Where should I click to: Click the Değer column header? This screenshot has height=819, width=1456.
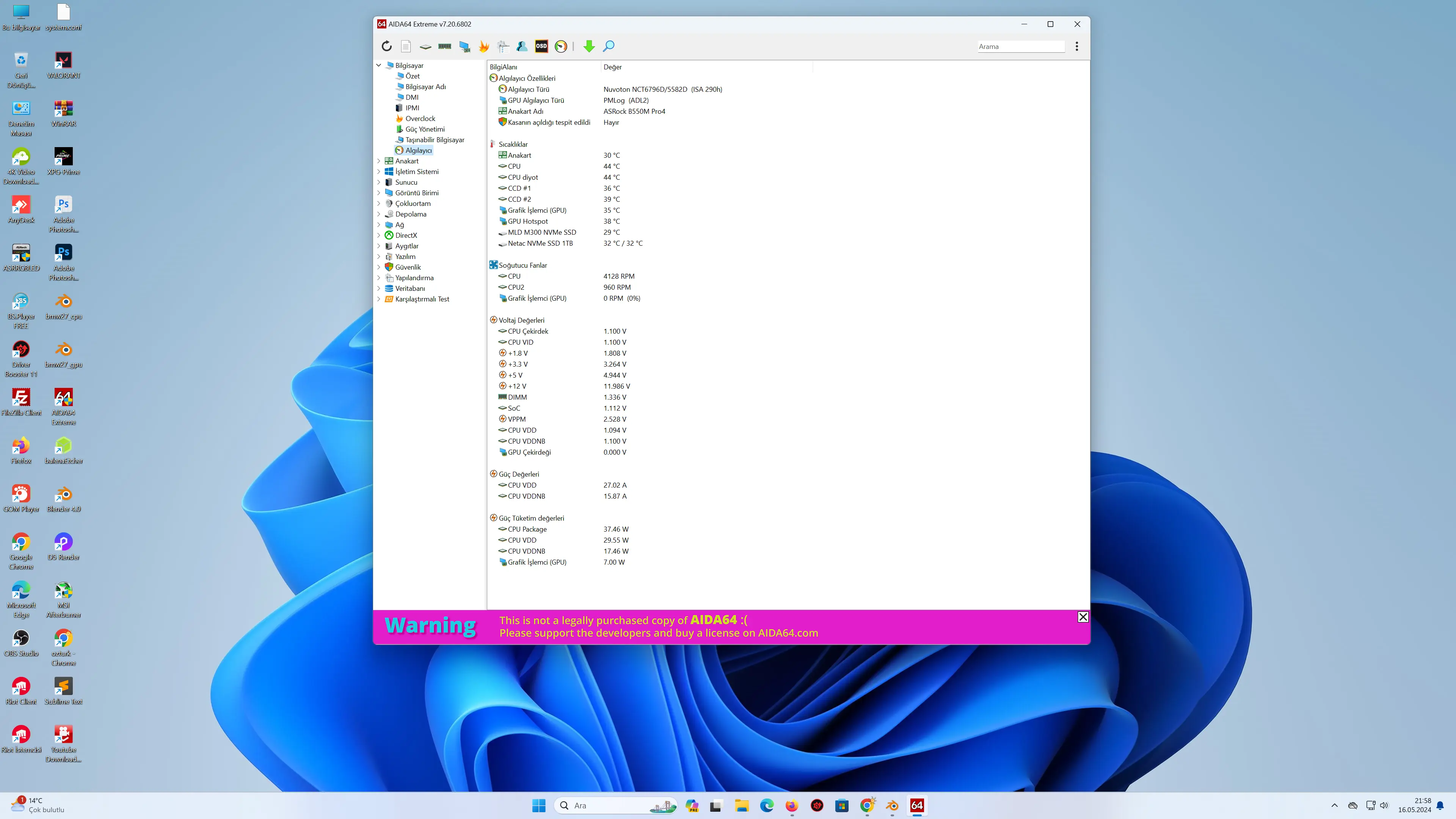tap(706, 67)
